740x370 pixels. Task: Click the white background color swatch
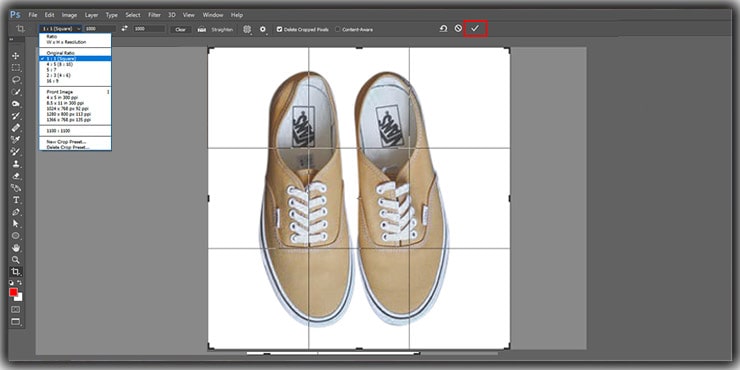coord(19,298)
